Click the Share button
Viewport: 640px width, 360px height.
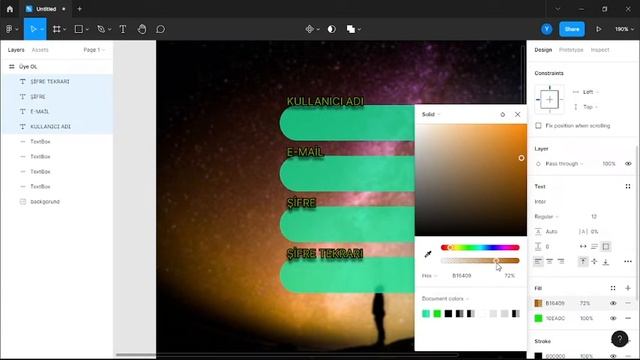tap(572, 29)
